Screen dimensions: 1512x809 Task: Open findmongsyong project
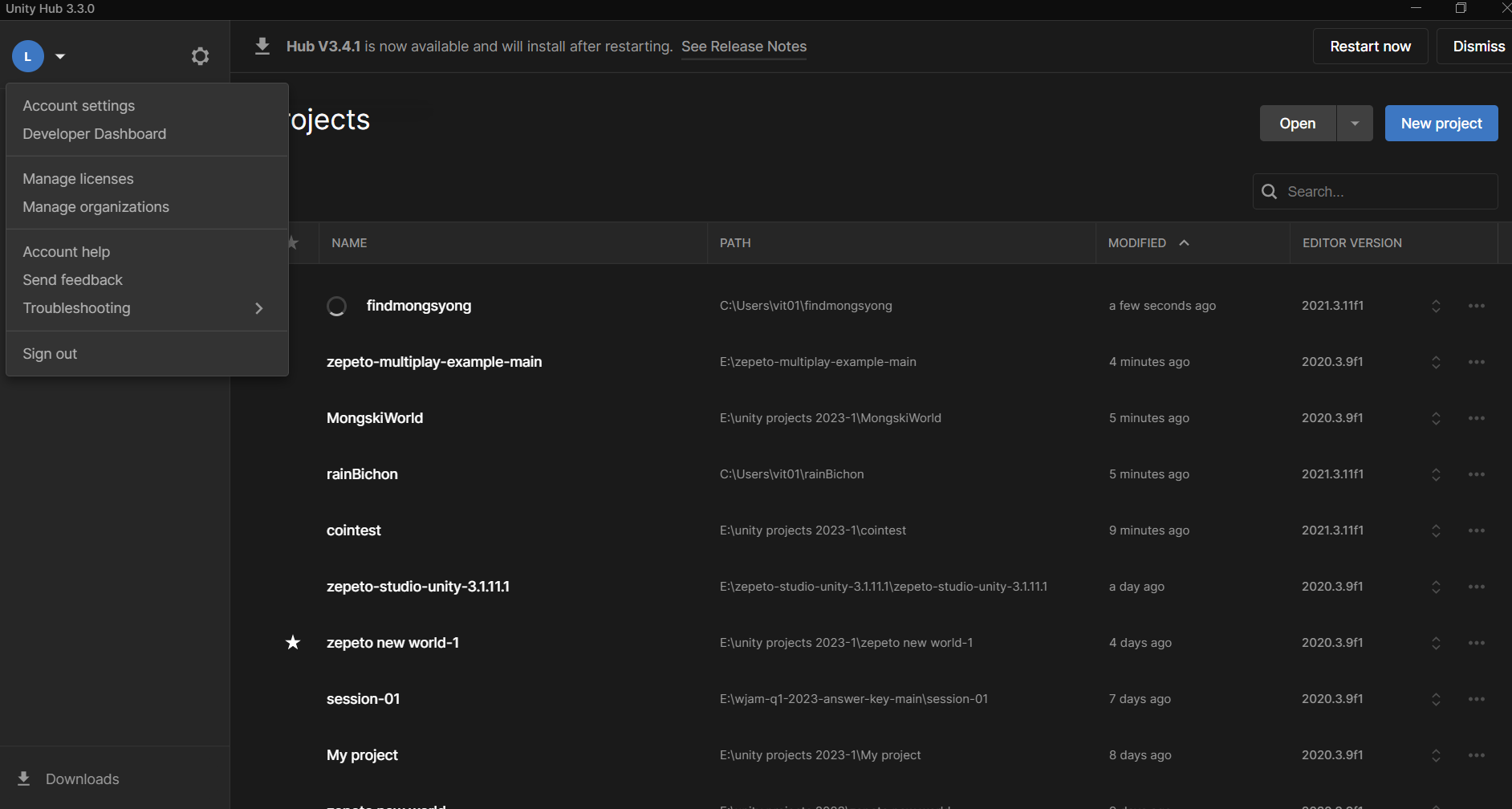point(418,306)
